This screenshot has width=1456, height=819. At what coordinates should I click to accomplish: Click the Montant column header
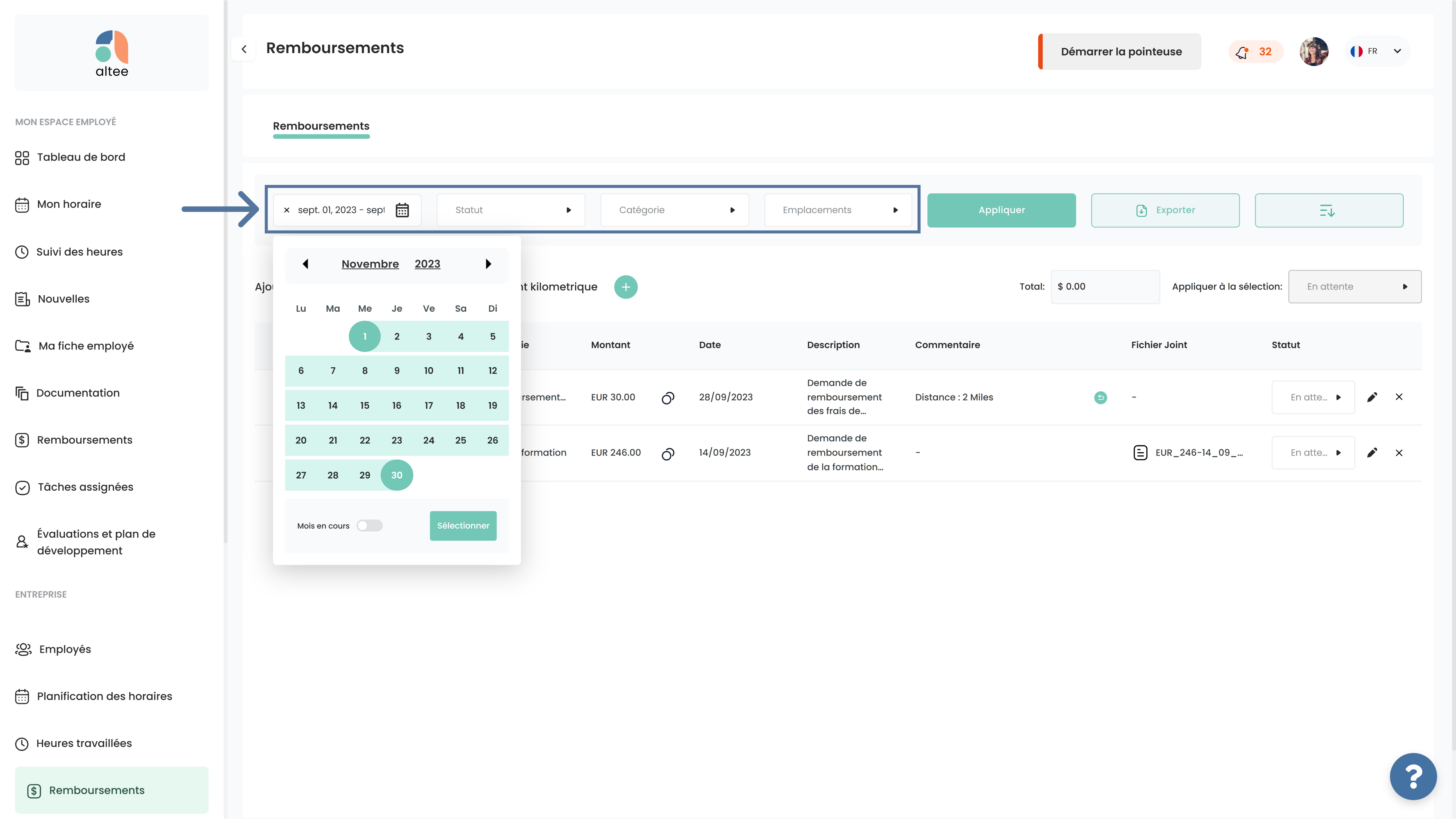coord(611,345)
